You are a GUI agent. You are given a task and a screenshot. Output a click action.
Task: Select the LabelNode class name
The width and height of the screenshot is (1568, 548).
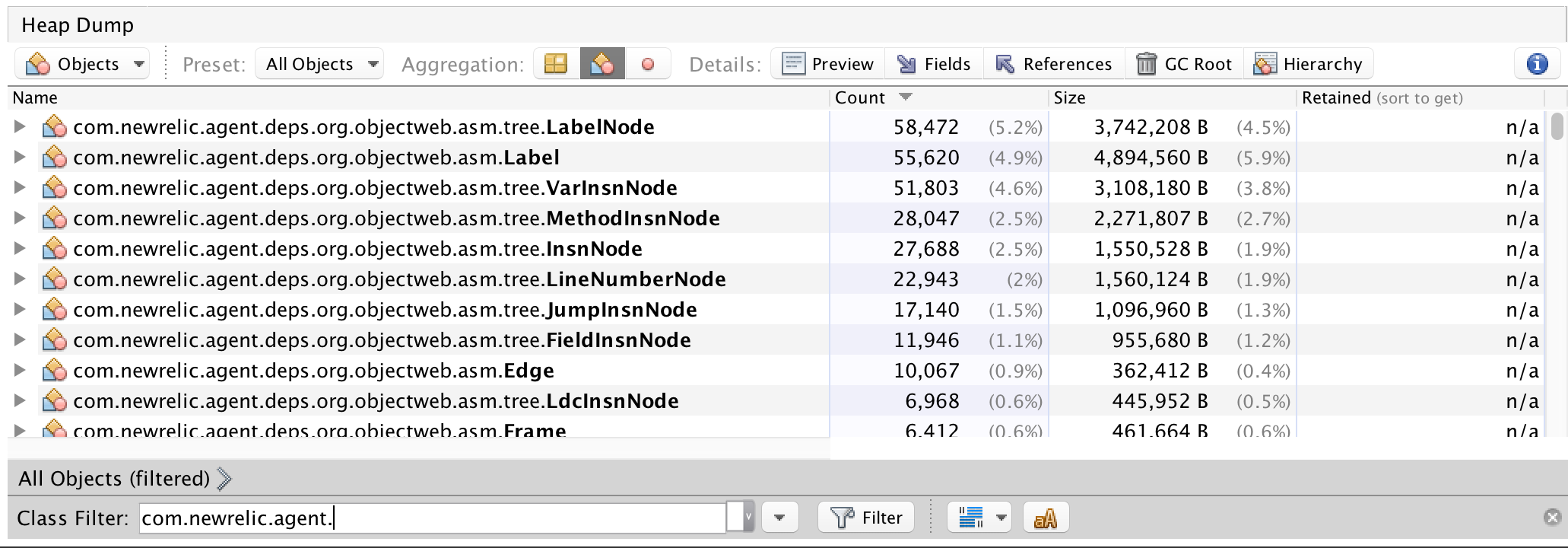coord(364,127)
